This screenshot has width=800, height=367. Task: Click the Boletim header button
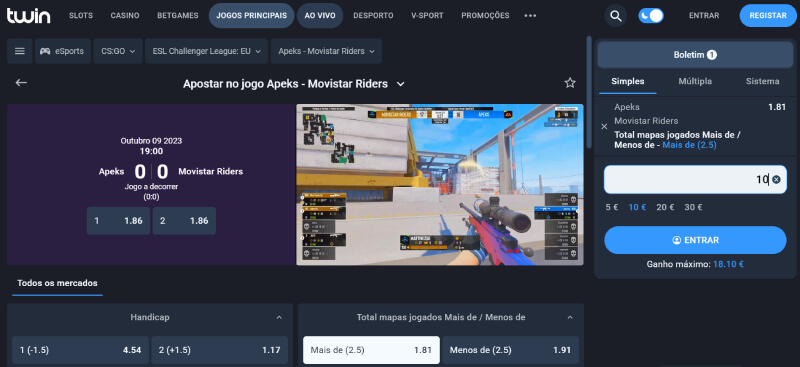pyautogui.click(x=695, y=55)
